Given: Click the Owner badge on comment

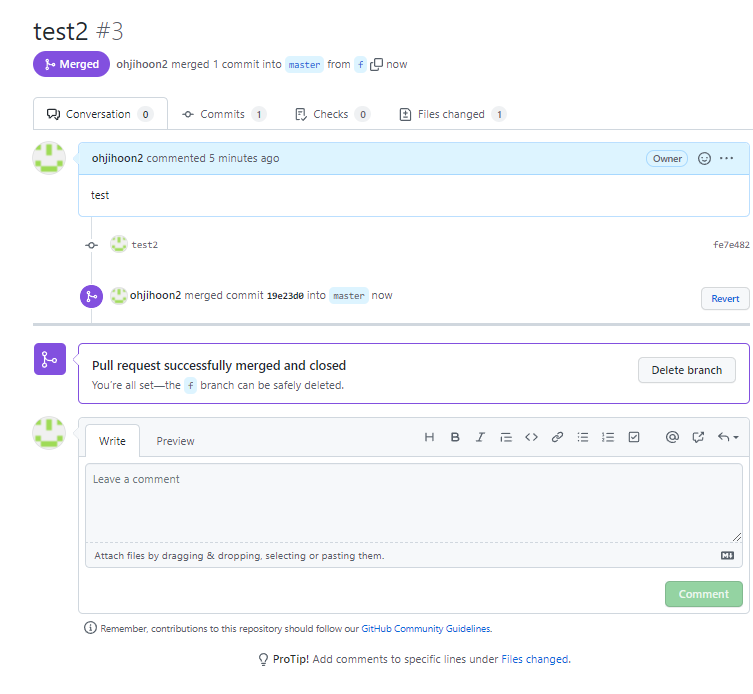Looking at the screenshot, I should tap(667, 158).
